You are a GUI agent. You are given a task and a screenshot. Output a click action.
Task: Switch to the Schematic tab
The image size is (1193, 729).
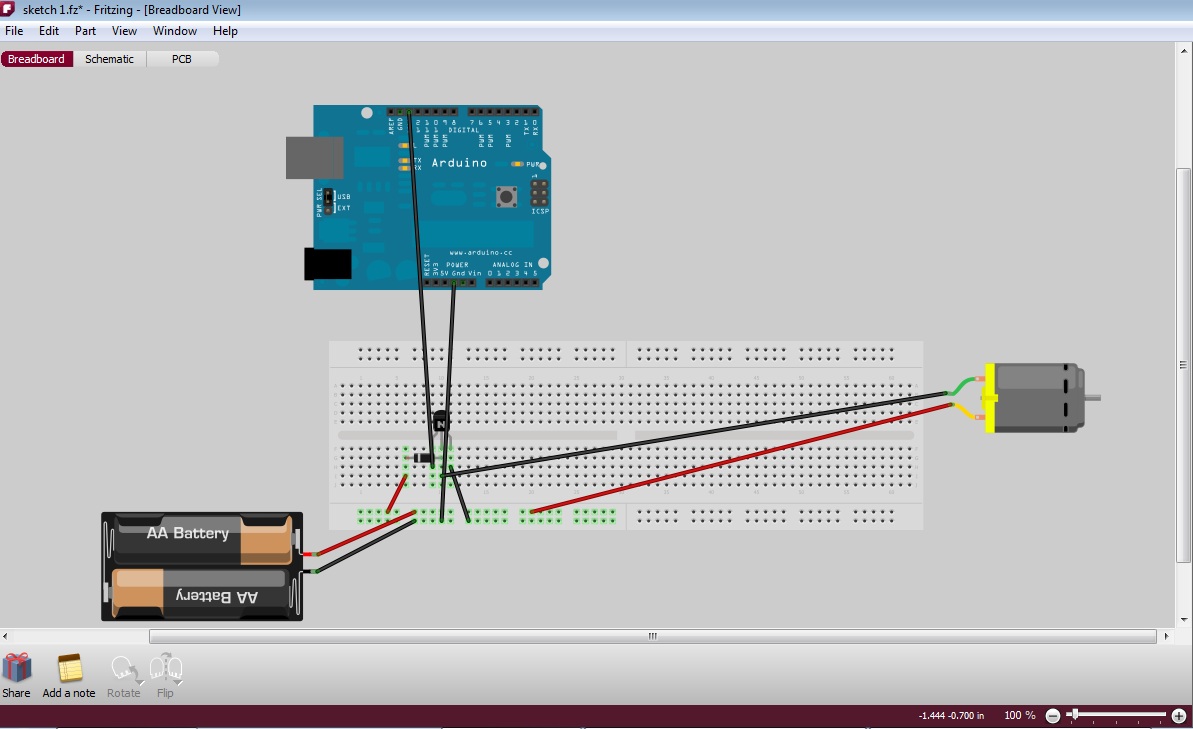click(x=109, y=59)
